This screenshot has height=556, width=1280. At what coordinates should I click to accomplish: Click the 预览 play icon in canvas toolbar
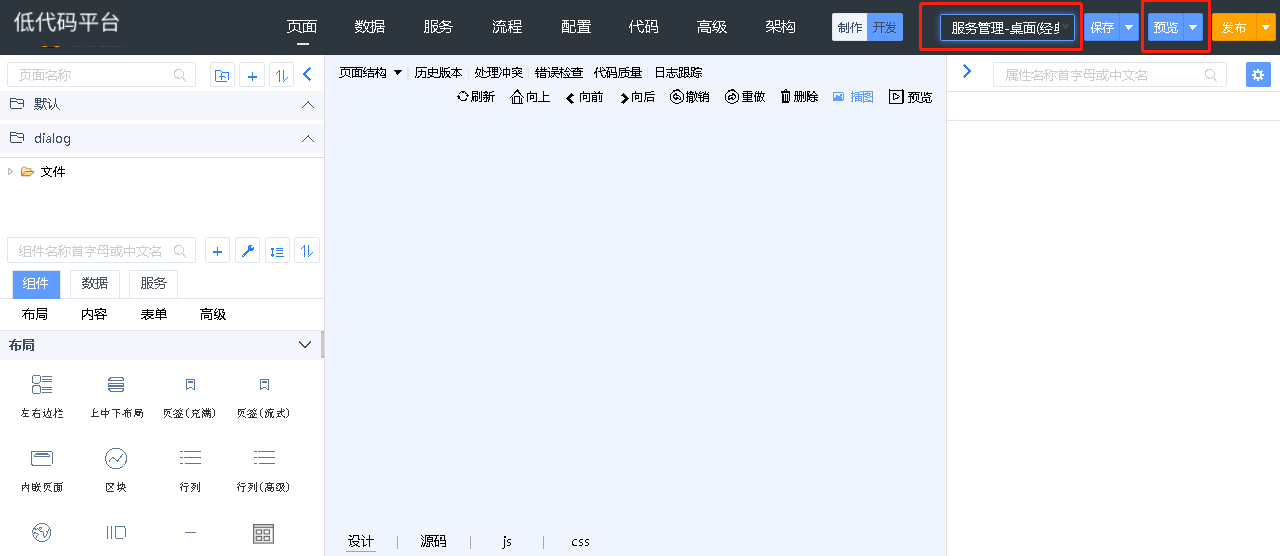[910, 97]
